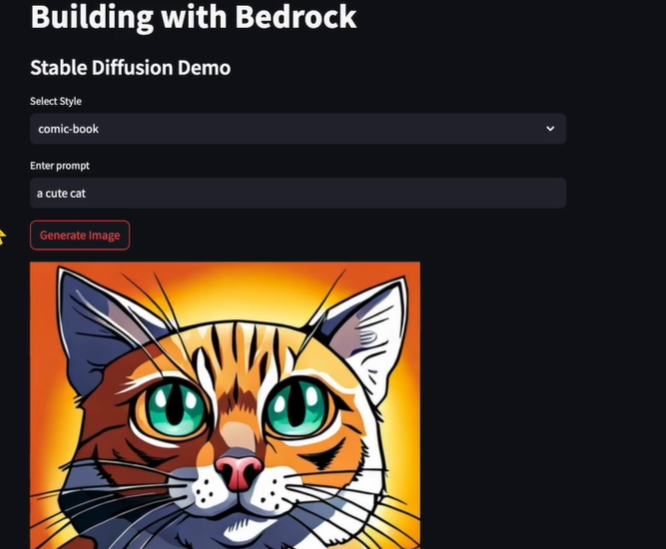Click the 'Enter prompt' label

click(59, 166)
